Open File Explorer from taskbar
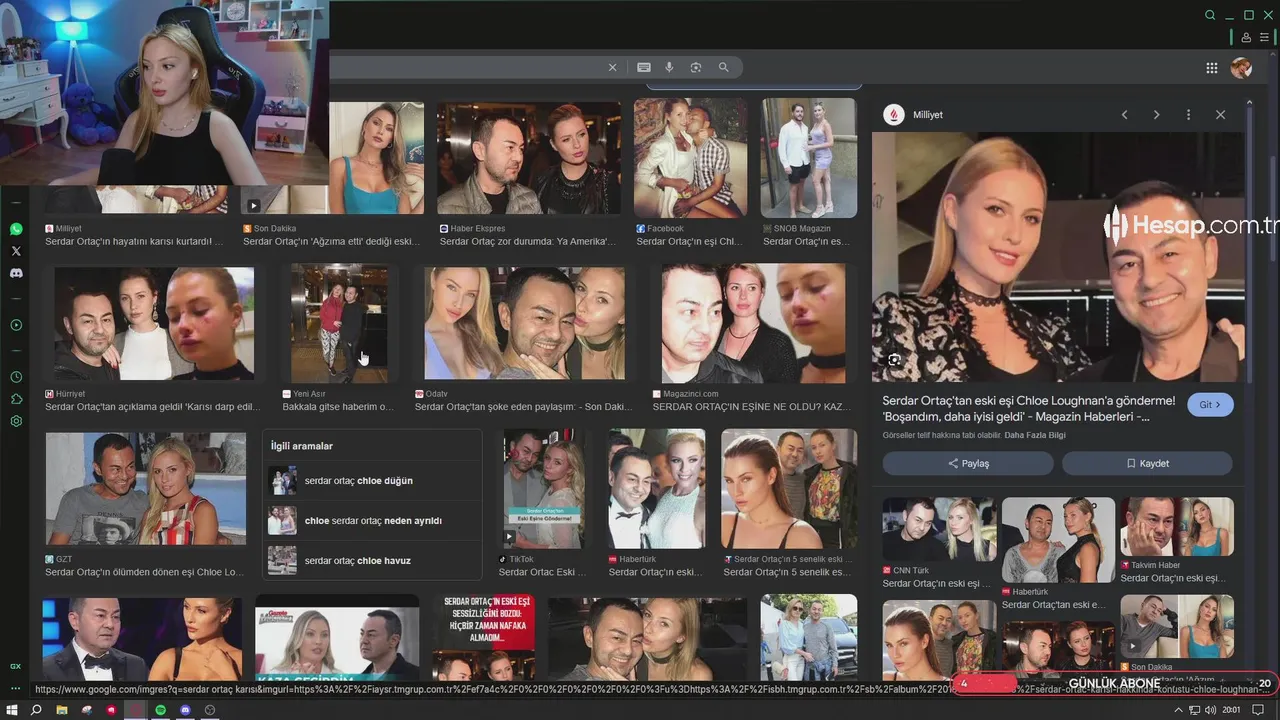1280x720 pixels. click(61, 710)
